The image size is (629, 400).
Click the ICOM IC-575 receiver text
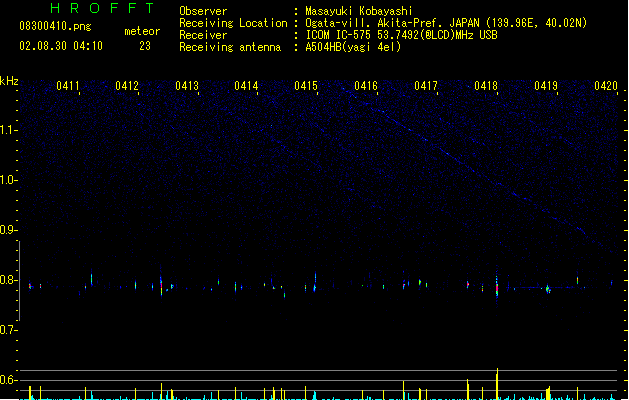tap(402, 35)
